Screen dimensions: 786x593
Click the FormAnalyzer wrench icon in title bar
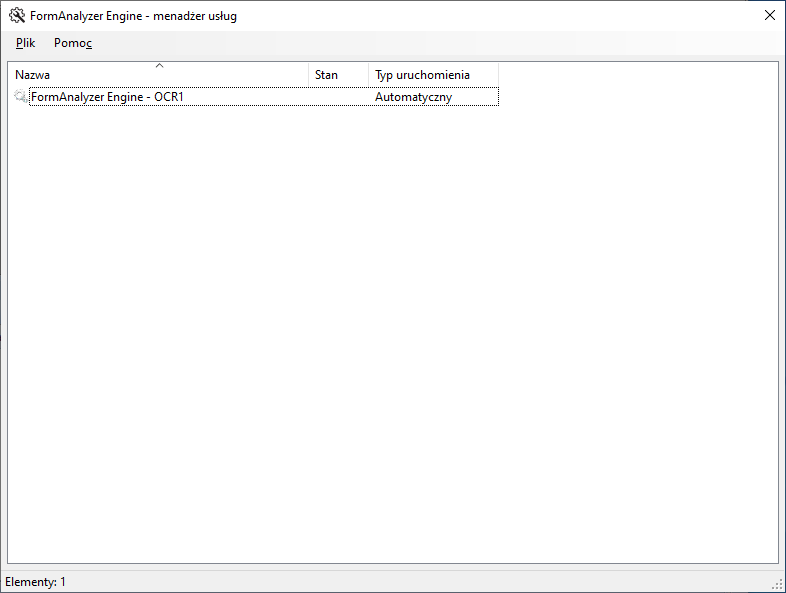pos(17,16)
